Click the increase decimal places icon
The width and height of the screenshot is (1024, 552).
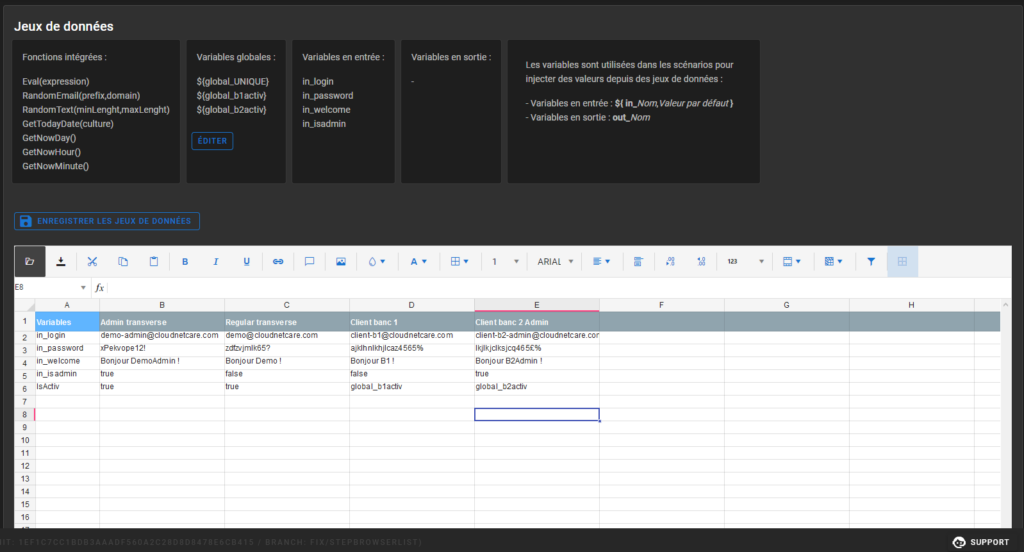701,261
